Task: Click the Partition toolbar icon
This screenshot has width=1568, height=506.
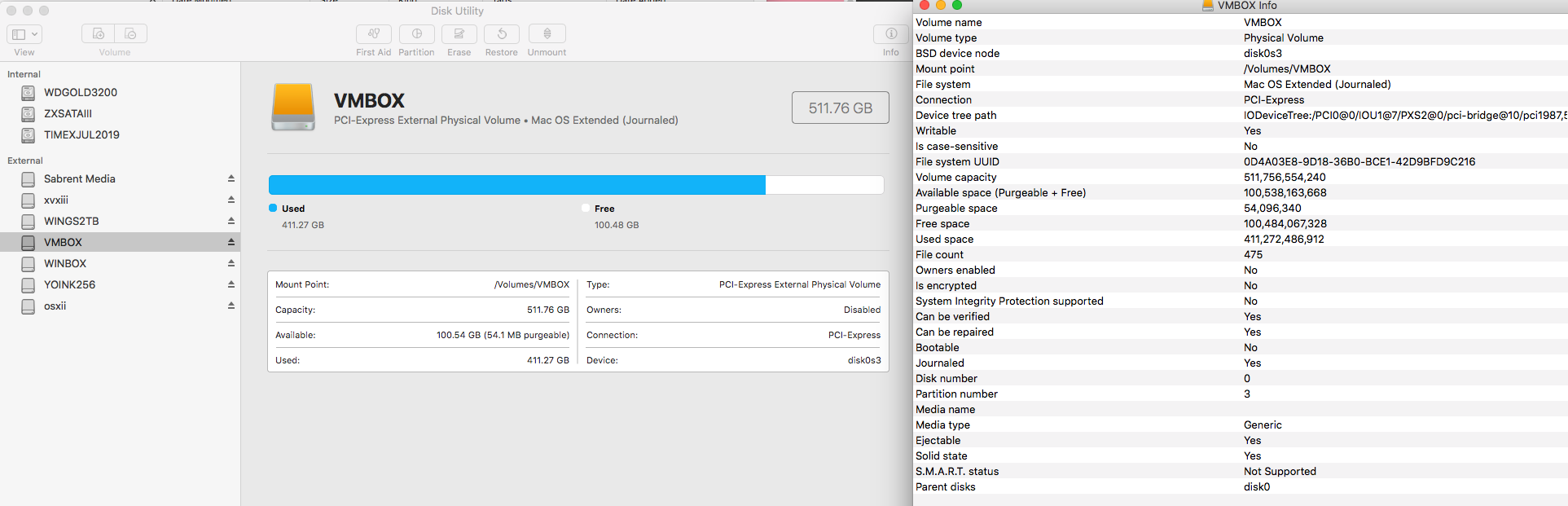Action: point(417,34)
